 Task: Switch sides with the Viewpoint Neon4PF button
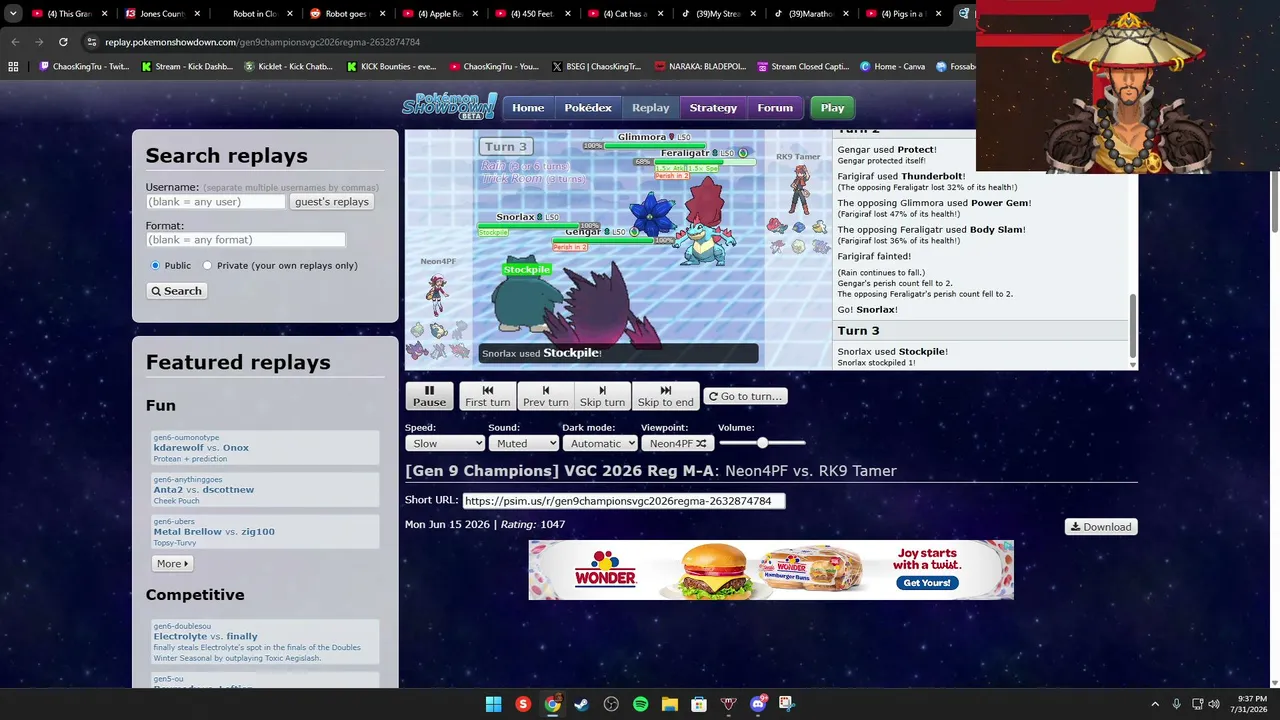(677, 443)
